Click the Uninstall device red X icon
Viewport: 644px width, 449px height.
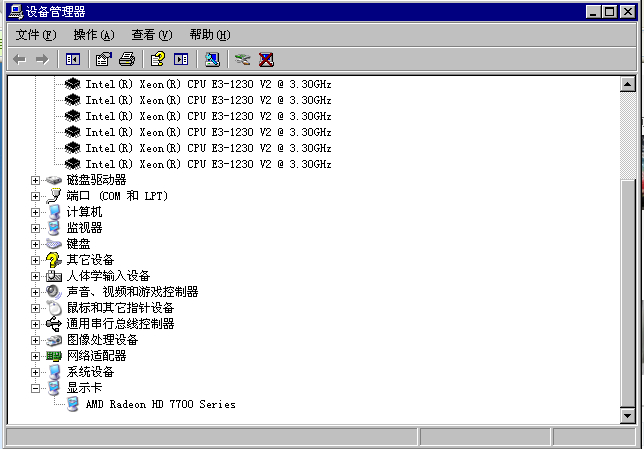point(266,60)
